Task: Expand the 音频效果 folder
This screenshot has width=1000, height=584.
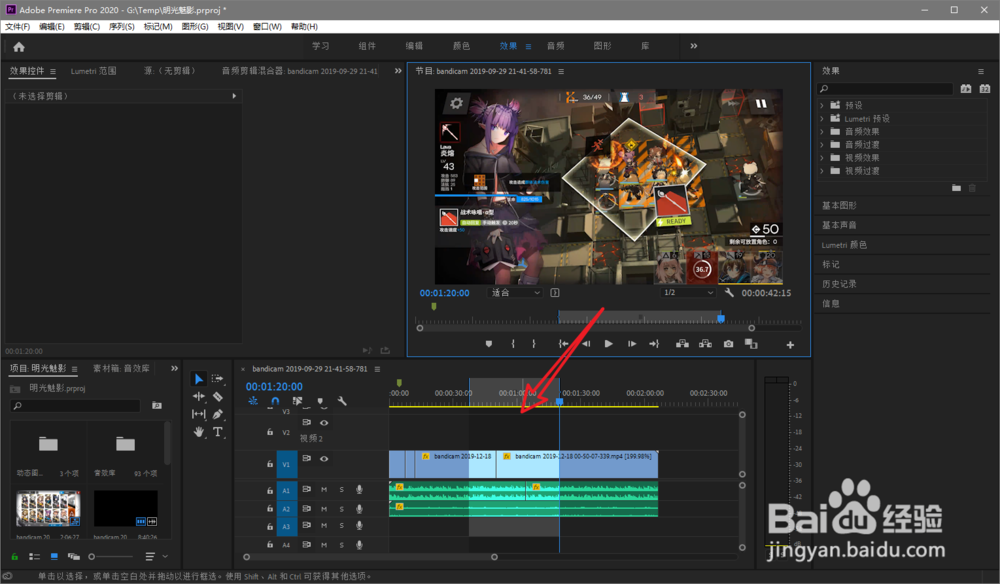Action: click(x=821, y=131)
